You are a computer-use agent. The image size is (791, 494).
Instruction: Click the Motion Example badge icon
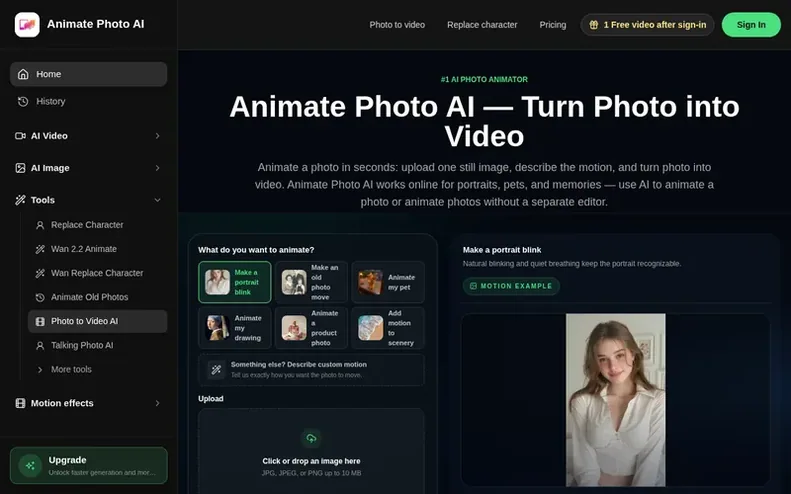click(473, 286)
